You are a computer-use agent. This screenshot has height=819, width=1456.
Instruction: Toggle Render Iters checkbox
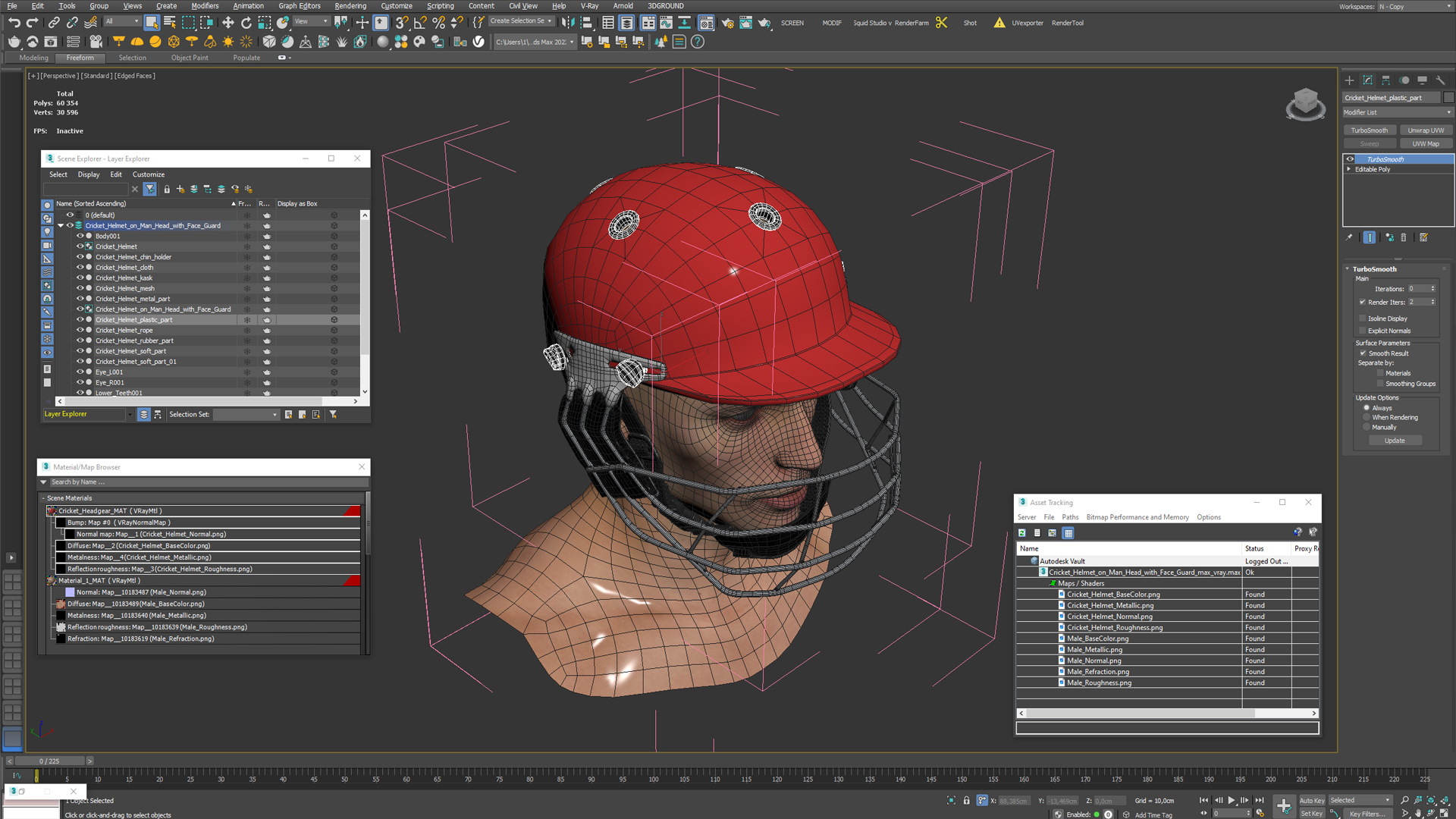1363,302
